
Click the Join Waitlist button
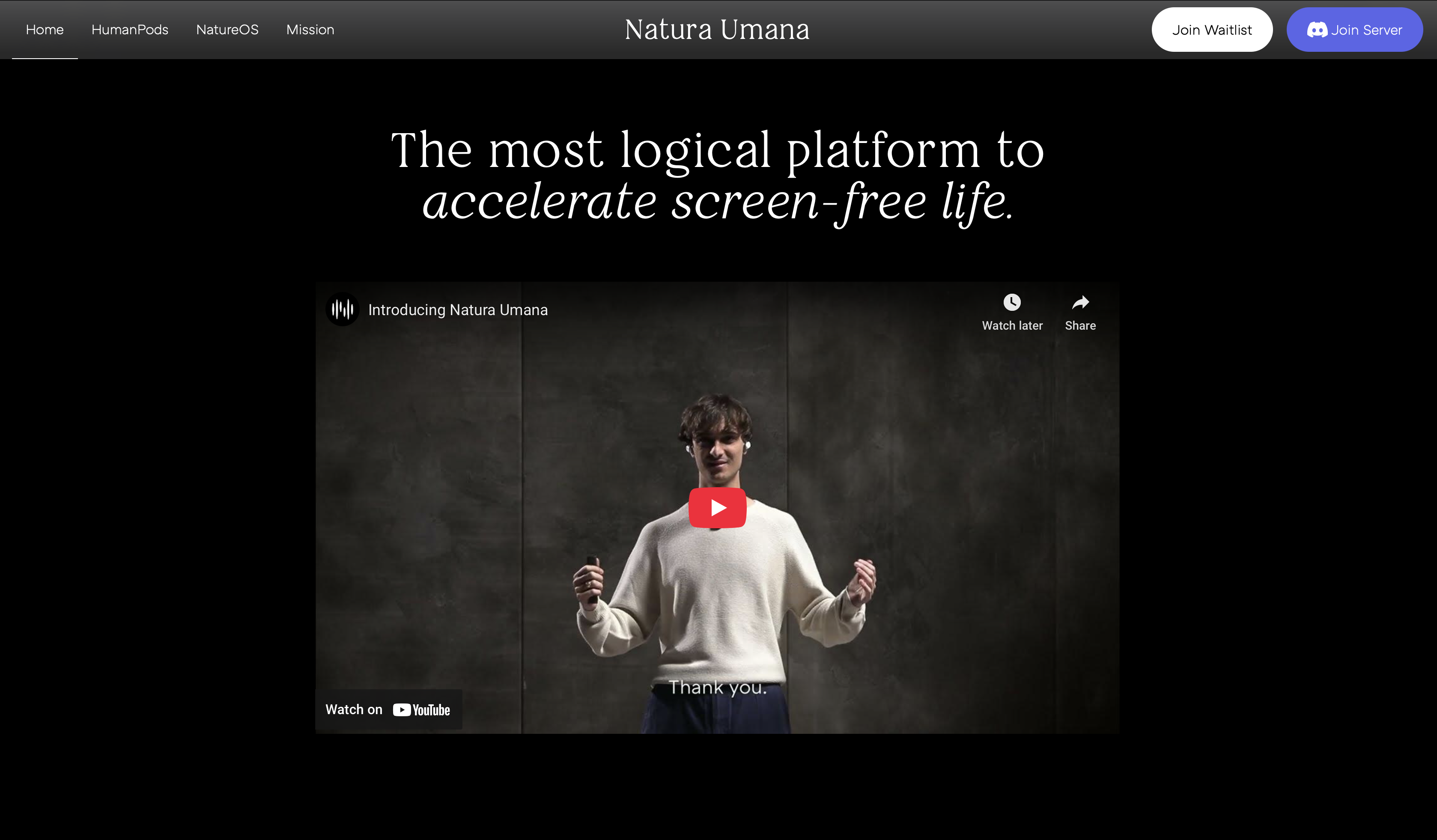coord(1212,30)
